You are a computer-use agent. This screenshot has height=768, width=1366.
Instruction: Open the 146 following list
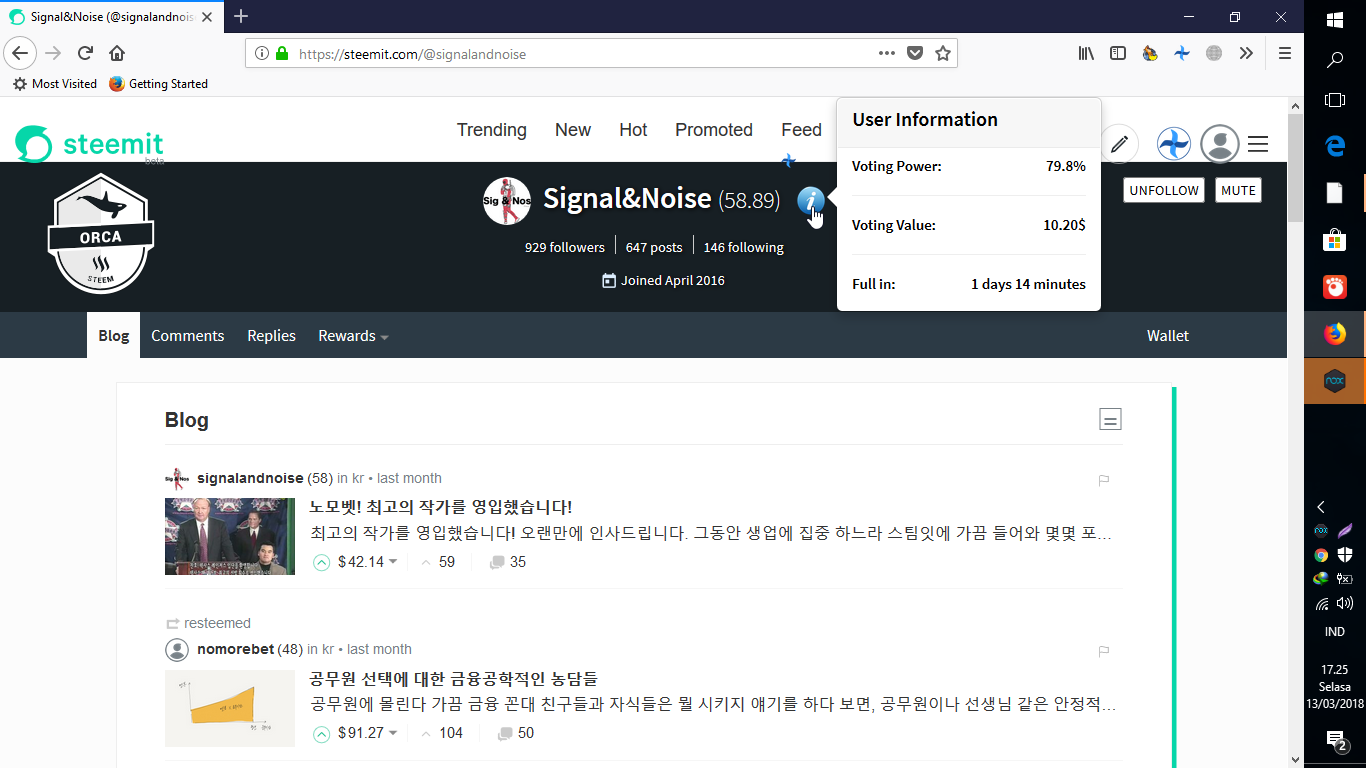pyautogui.click(x=743, y=247)
